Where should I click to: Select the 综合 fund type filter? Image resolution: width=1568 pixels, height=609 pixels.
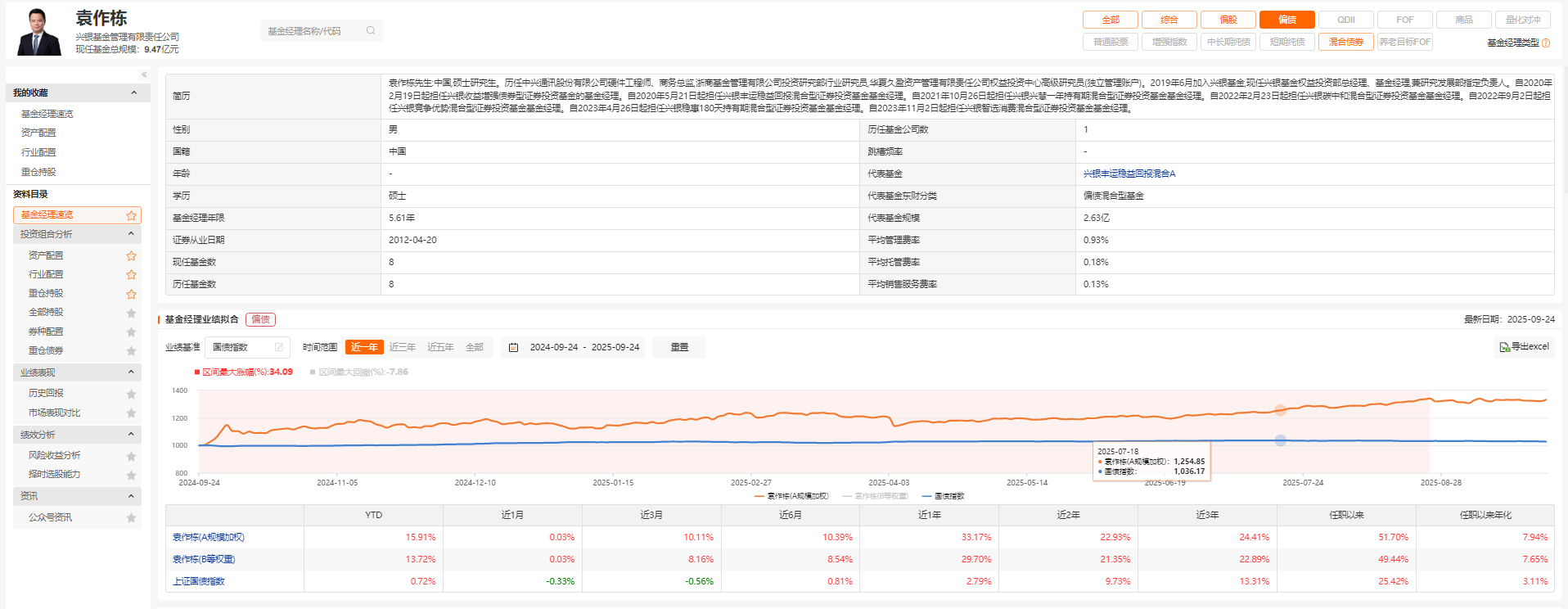[1169, 20]
